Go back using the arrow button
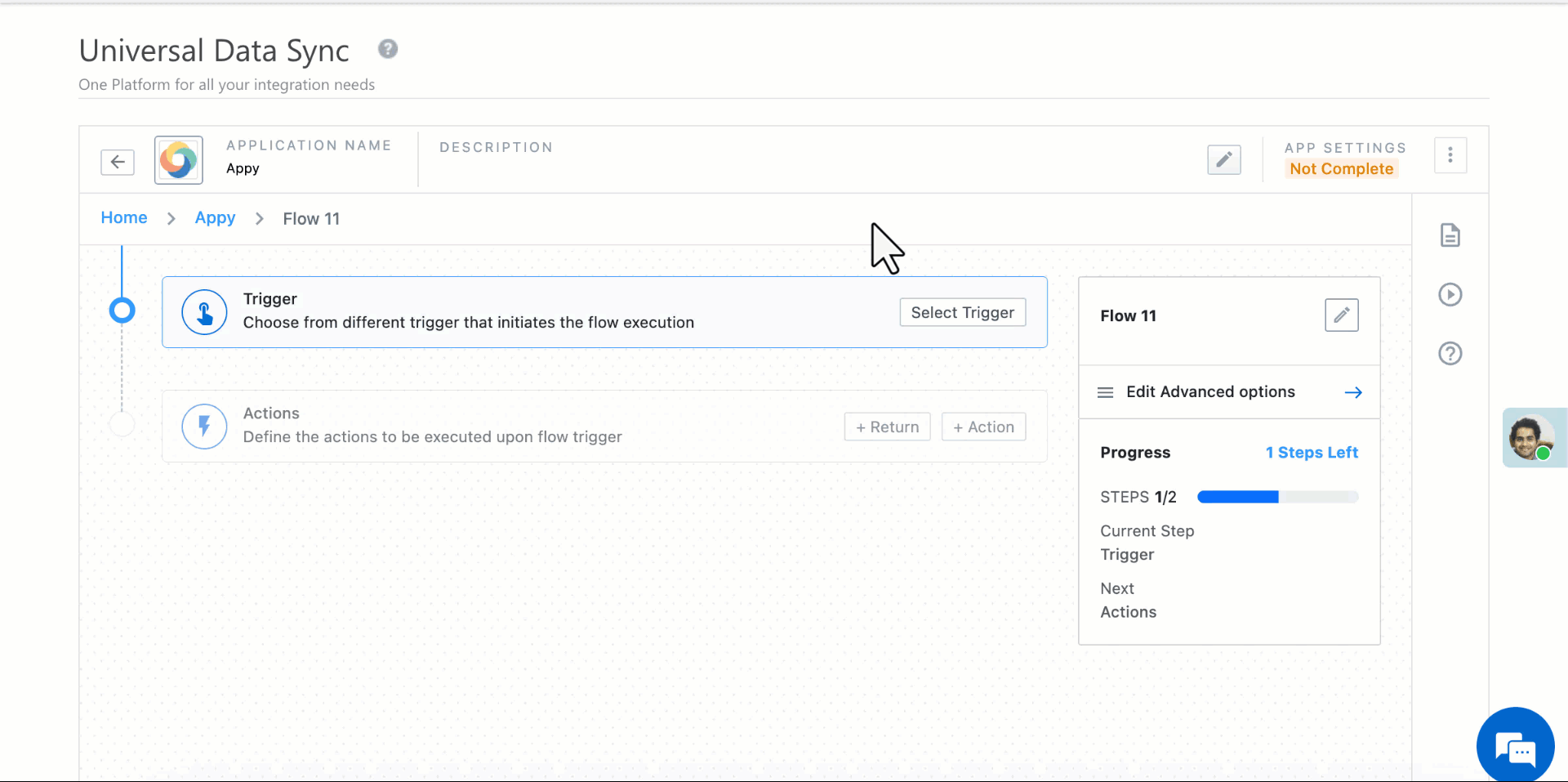The image size is (1568, 782). [117, 161]
